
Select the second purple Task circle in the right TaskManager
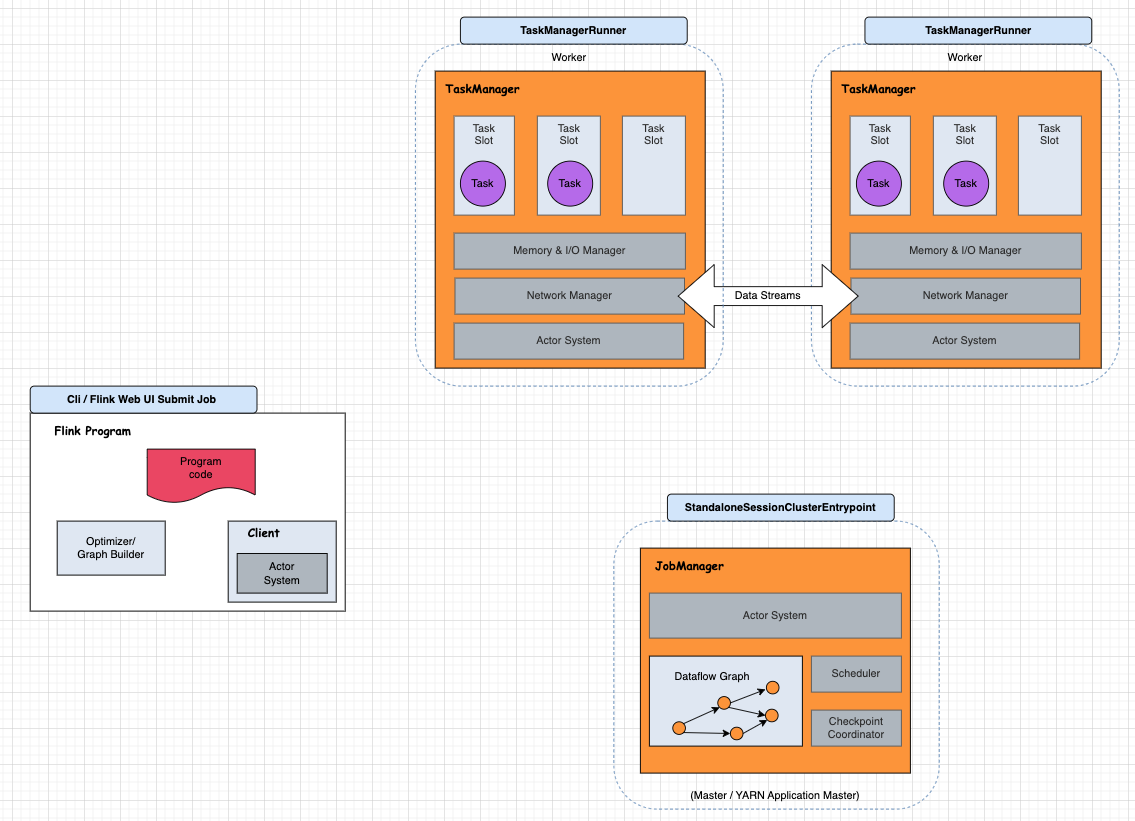coord(966,183)
